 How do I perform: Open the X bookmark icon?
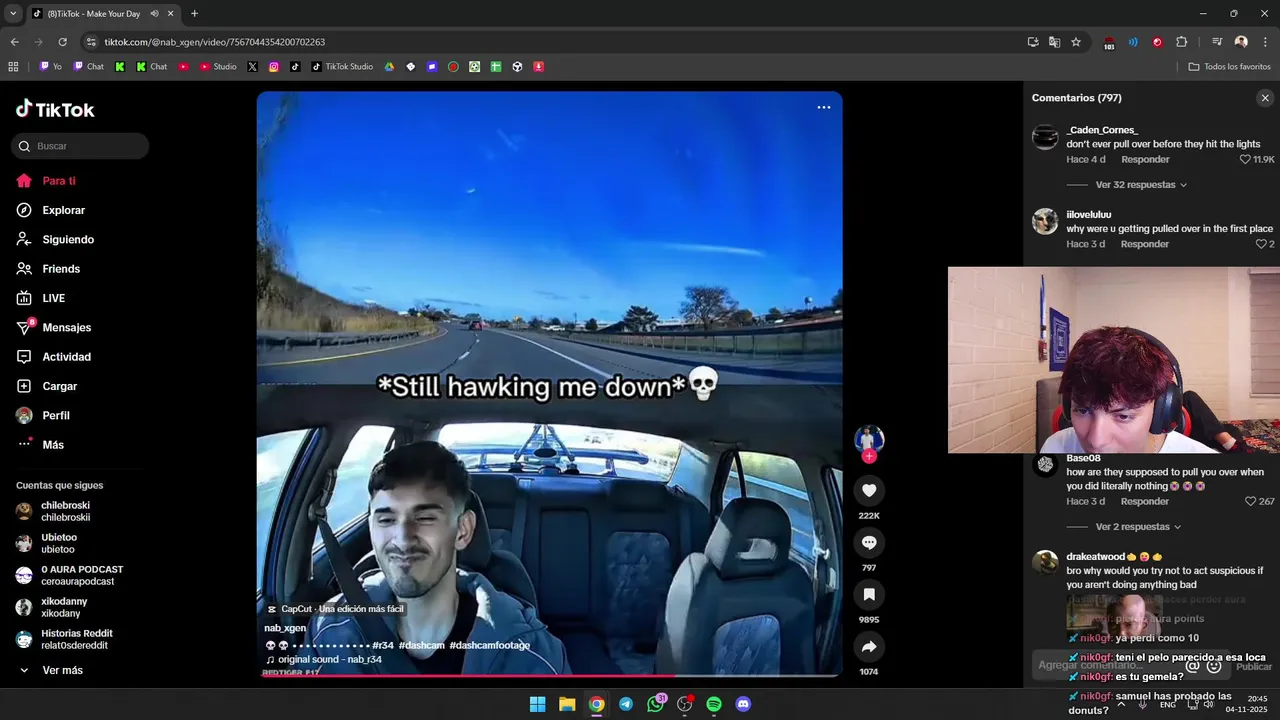coord(252,67)
